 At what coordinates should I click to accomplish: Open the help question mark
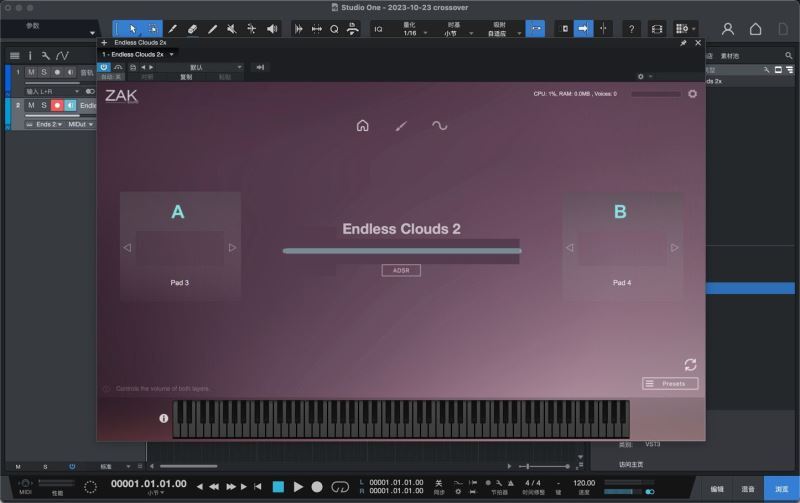coord(631,29)
